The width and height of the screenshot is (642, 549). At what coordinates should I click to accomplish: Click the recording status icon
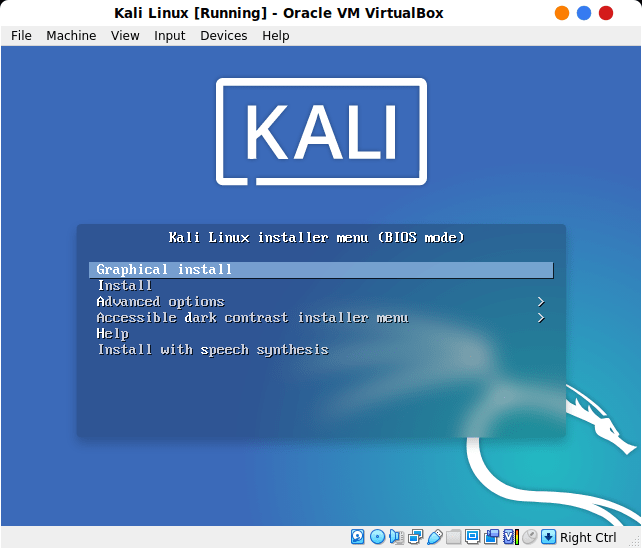click(491, 536)
